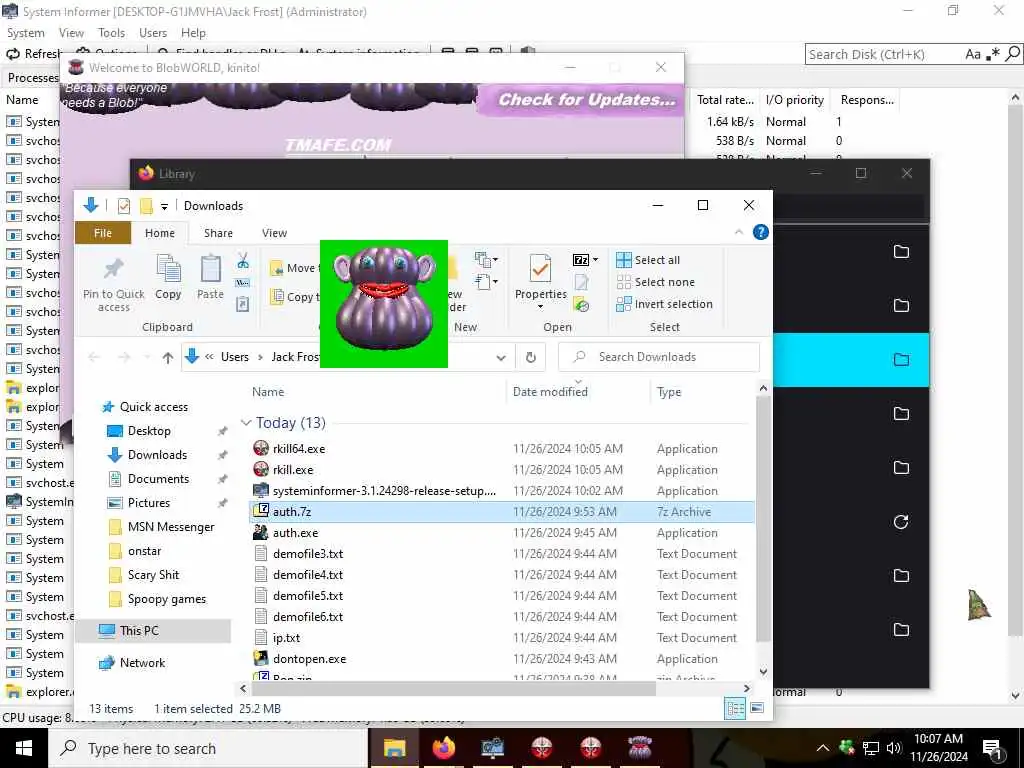Open Windows Start menu
The image size is (1024, 768).
(24, 748)
